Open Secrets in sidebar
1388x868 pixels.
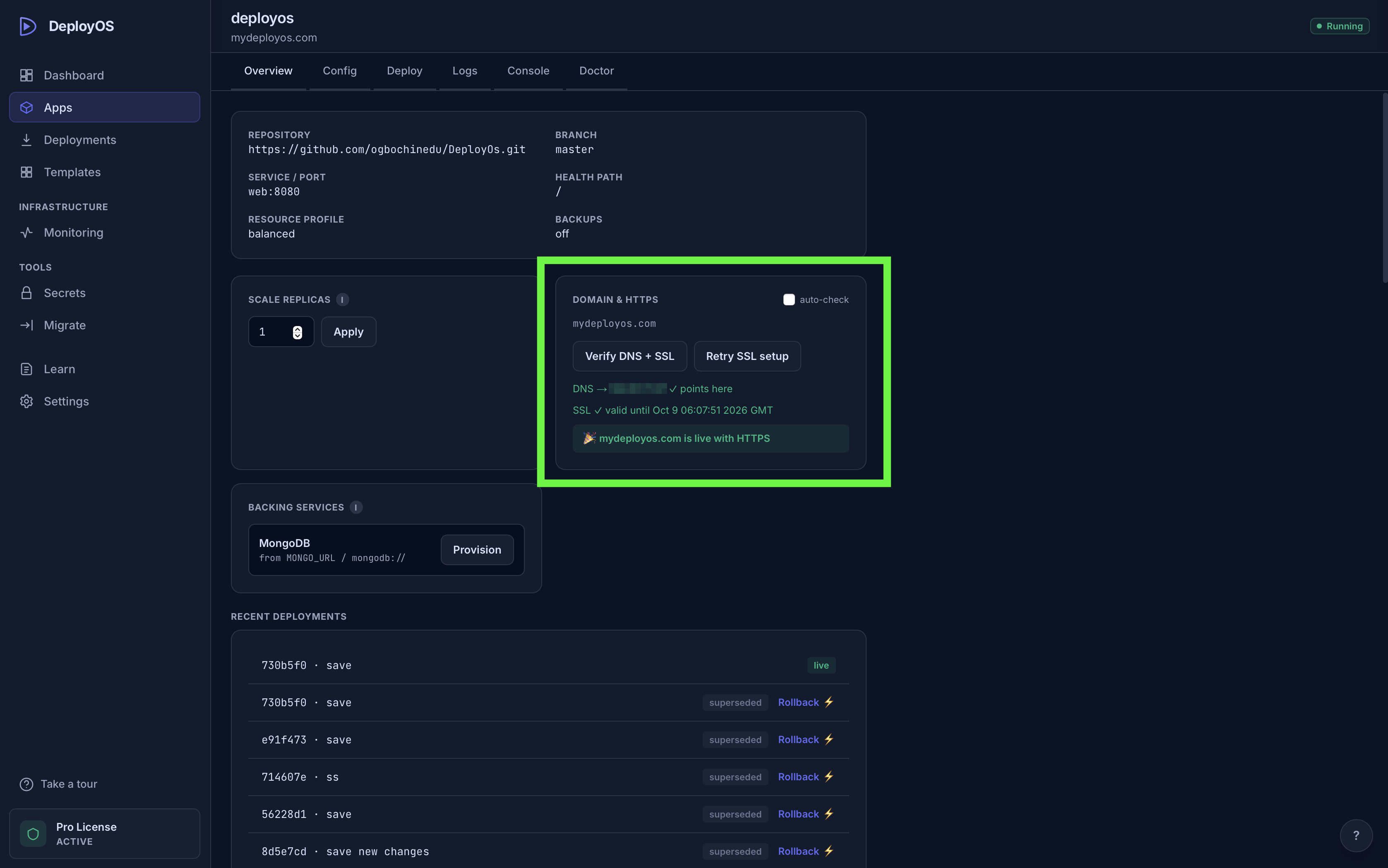click(105, 293)
